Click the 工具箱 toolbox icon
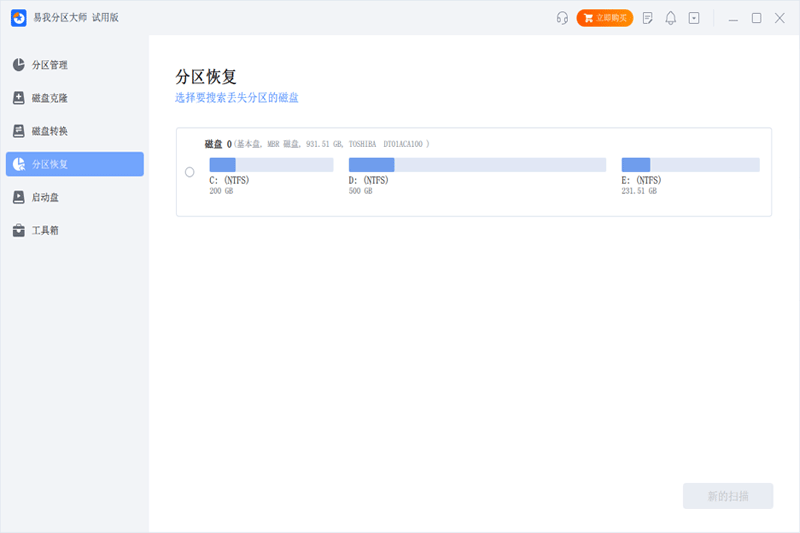Viewport: 800px width, 533px height. (19, 230)
